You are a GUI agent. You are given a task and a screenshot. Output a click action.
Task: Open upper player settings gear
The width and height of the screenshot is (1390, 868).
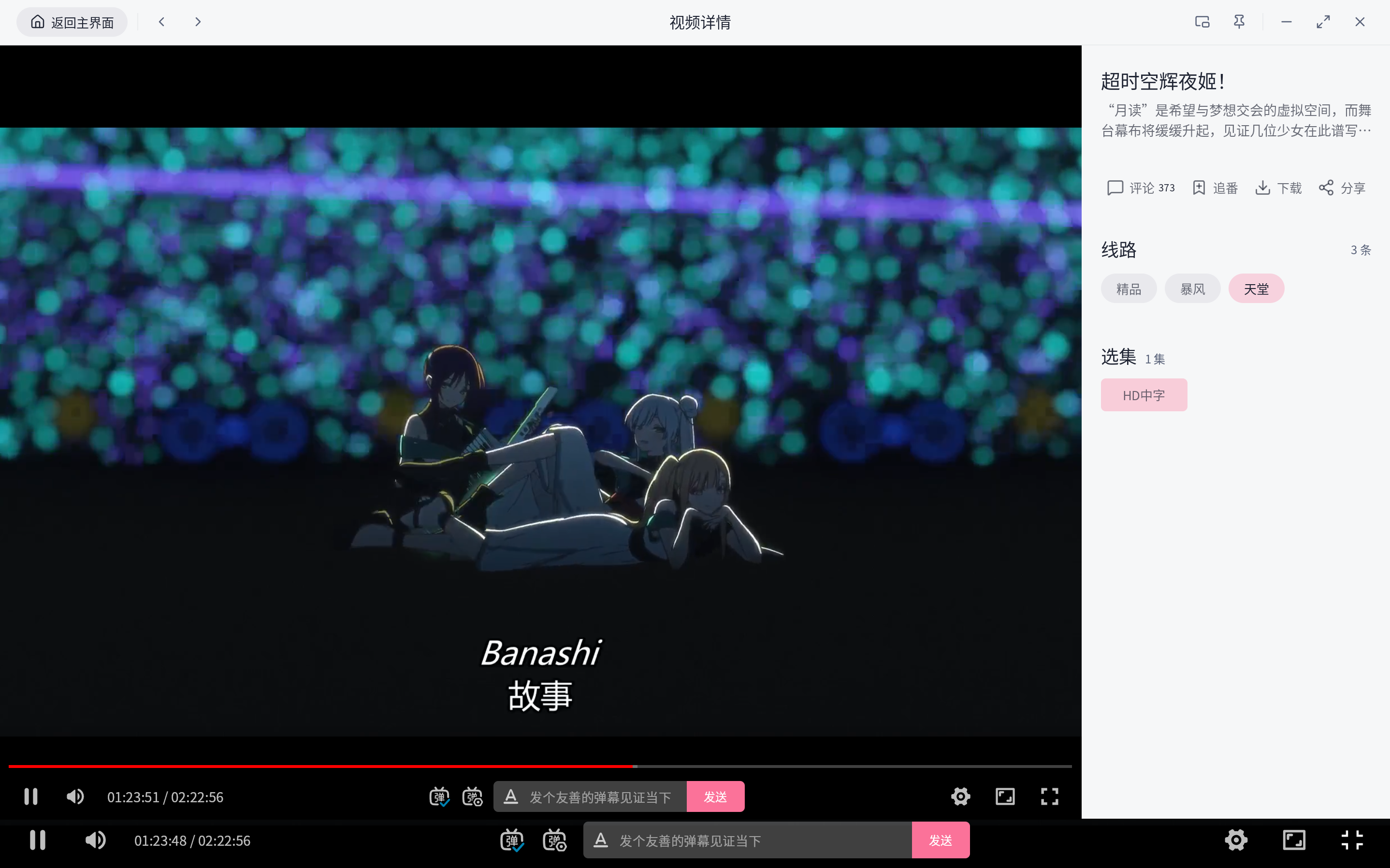coord(960,796)
